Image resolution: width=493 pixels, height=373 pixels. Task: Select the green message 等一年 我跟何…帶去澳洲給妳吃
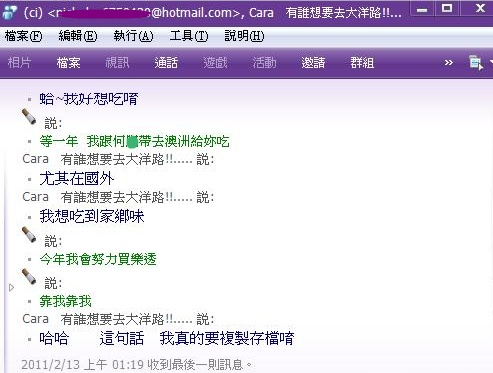pos(134,142)
